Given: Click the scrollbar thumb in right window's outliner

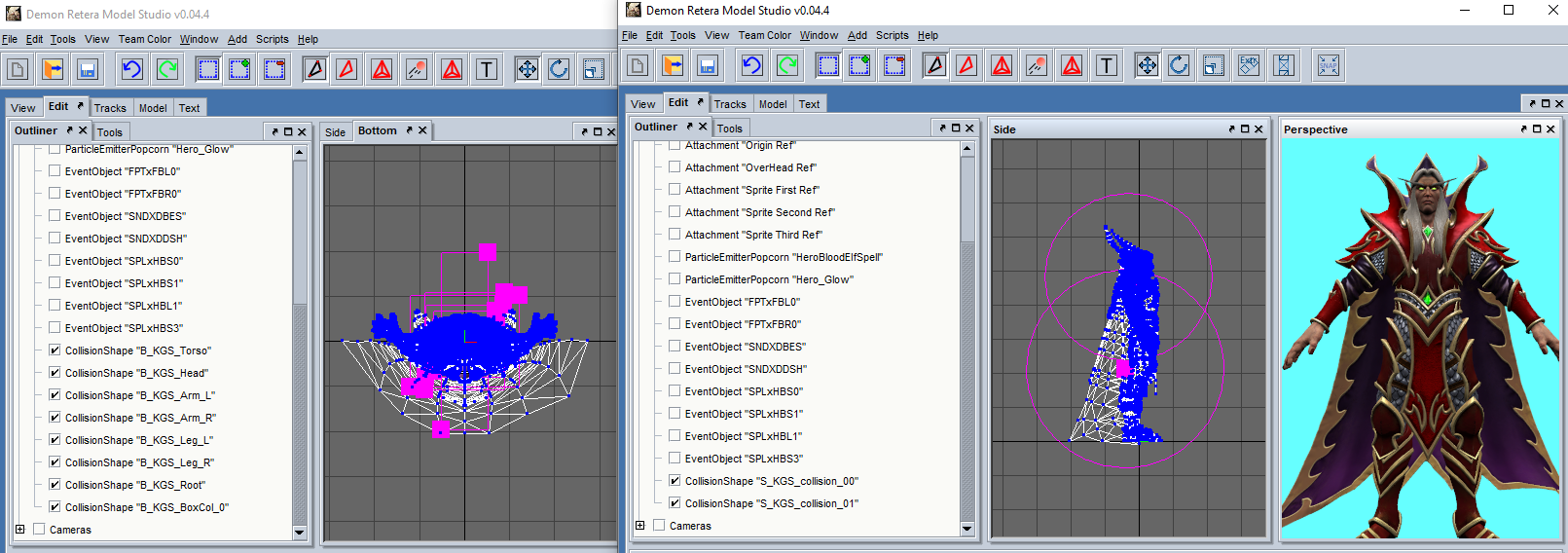Looking at the screenshot, I should (967, 200).
